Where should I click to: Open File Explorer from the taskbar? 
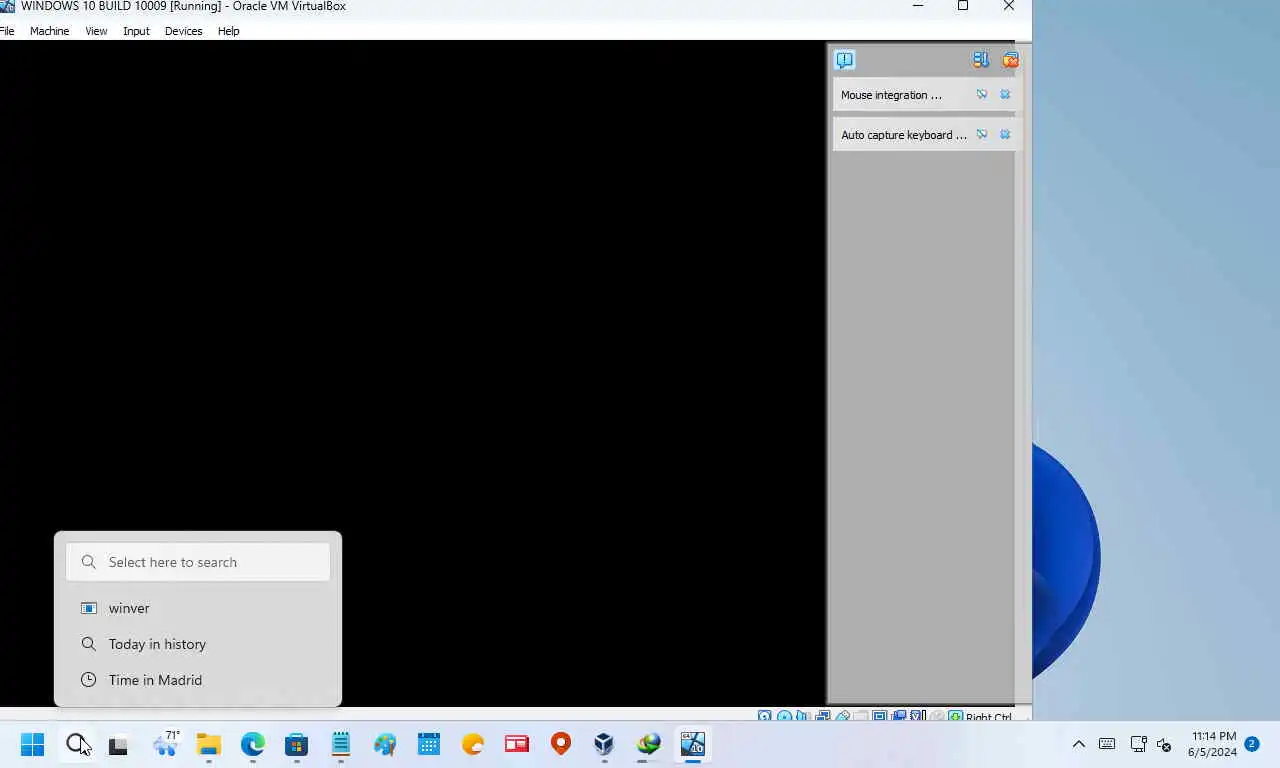coord(208,744)
